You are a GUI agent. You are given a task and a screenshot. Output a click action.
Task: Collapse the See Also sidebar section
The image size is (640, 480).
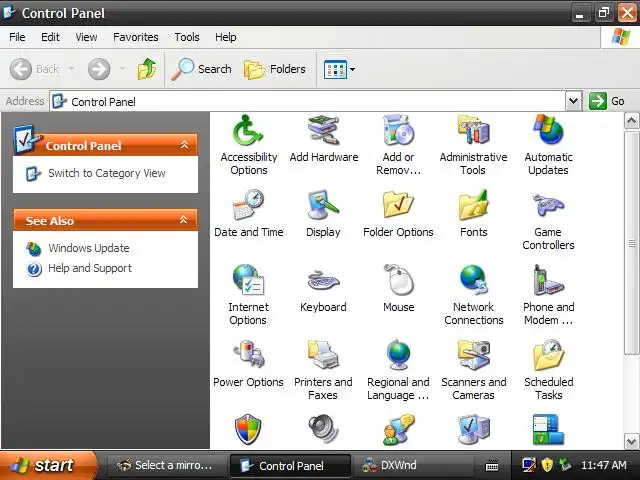click(x=184, y=220)
